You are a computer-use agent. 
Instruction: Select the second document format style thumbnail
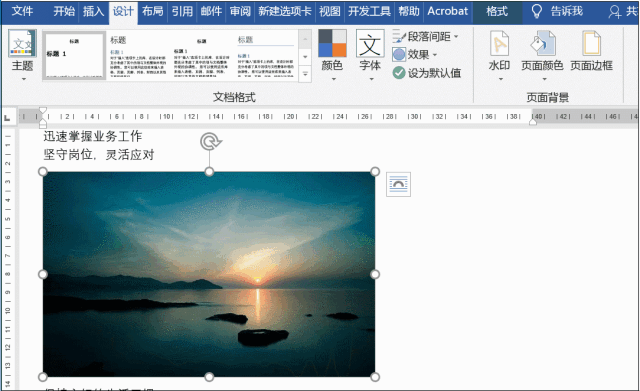(138, 56)
